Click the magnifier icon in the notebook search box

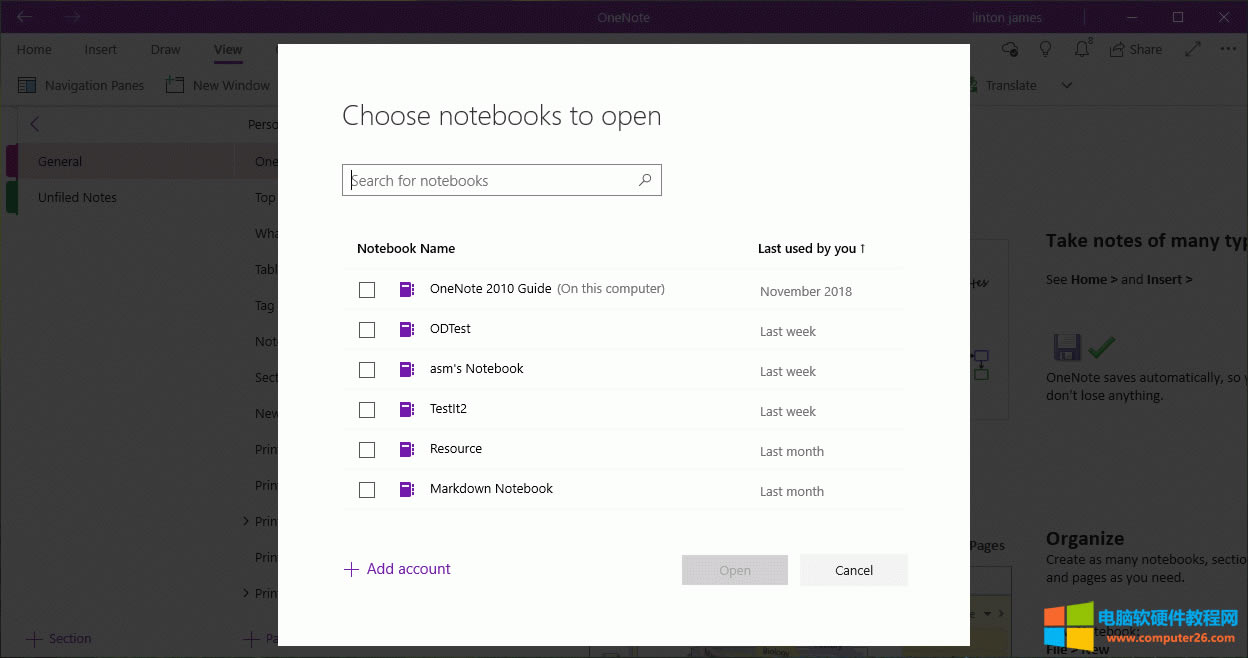point(645,180)
